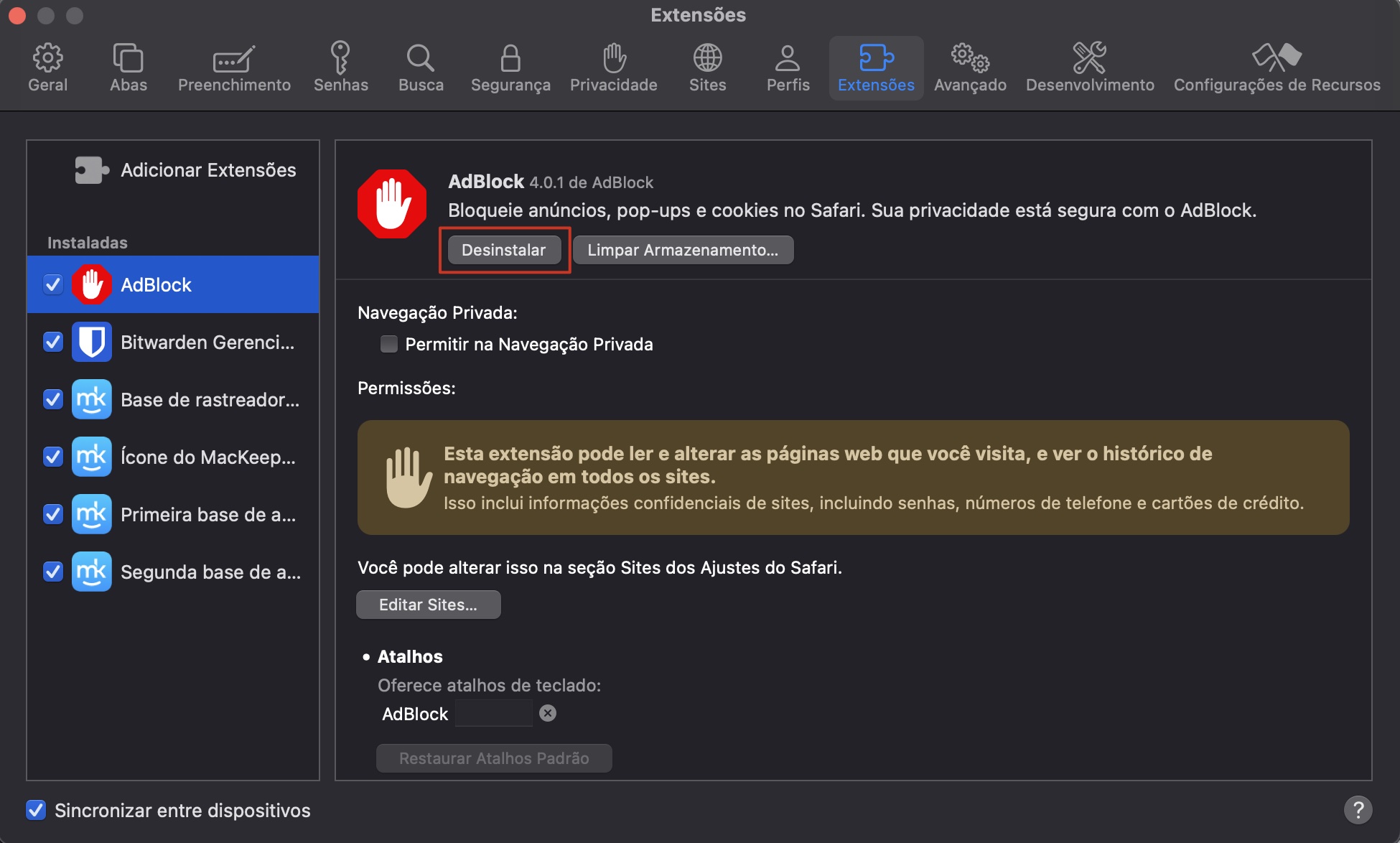Viewport: 1400px width, 843px height.
Task: Clear the AdBlock keyboard shortcut
Action: (548, 713)
